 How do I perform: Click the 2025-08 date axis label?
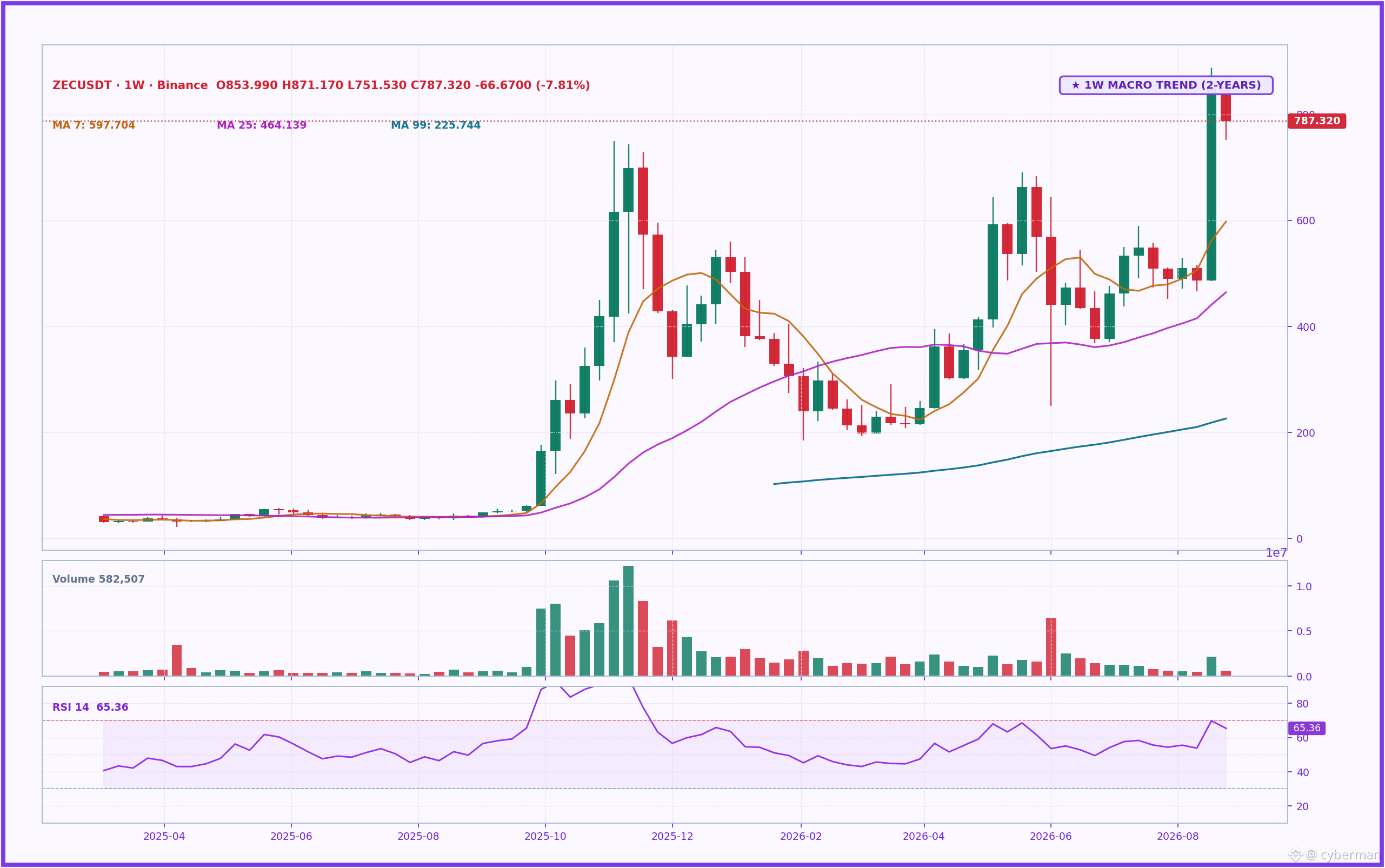tap(418, 837)
